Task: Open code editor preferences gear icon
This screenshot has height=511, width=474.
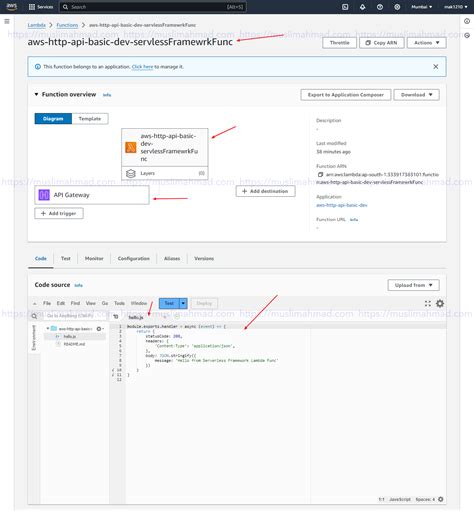Action: (440, 303)
